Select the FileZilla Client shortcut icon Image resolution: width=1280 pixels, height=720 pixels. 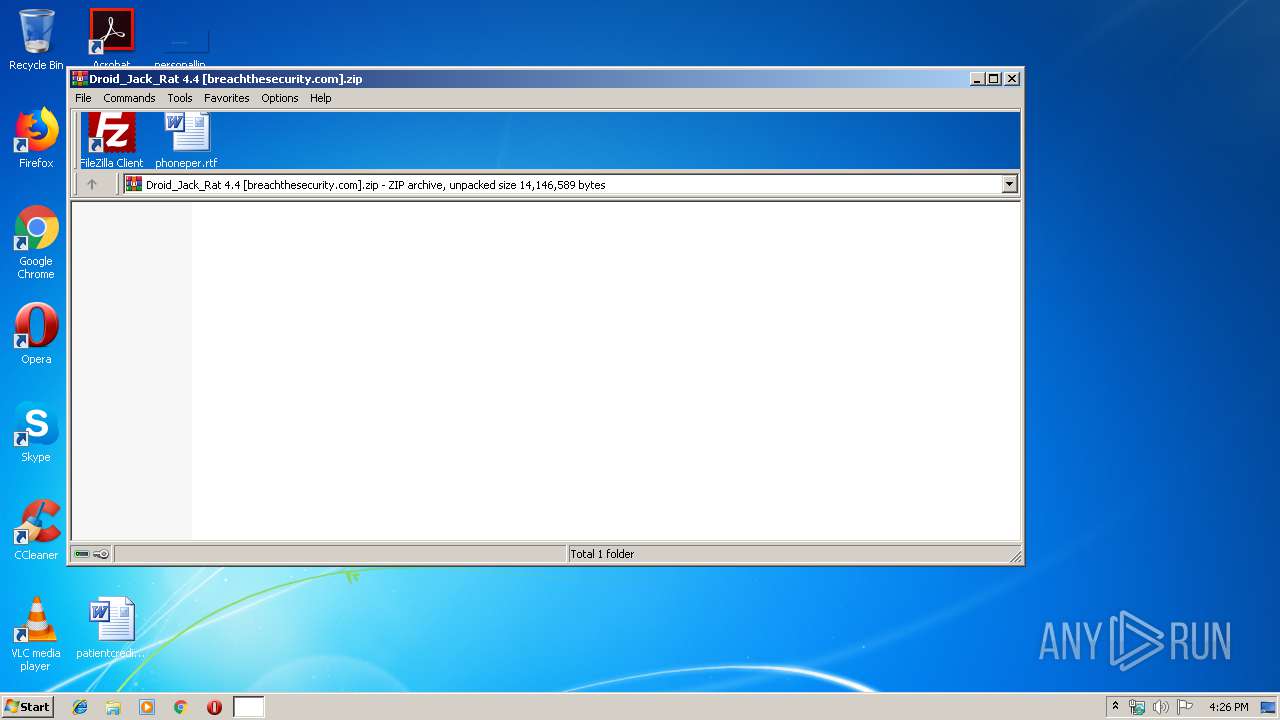point(111,140)
